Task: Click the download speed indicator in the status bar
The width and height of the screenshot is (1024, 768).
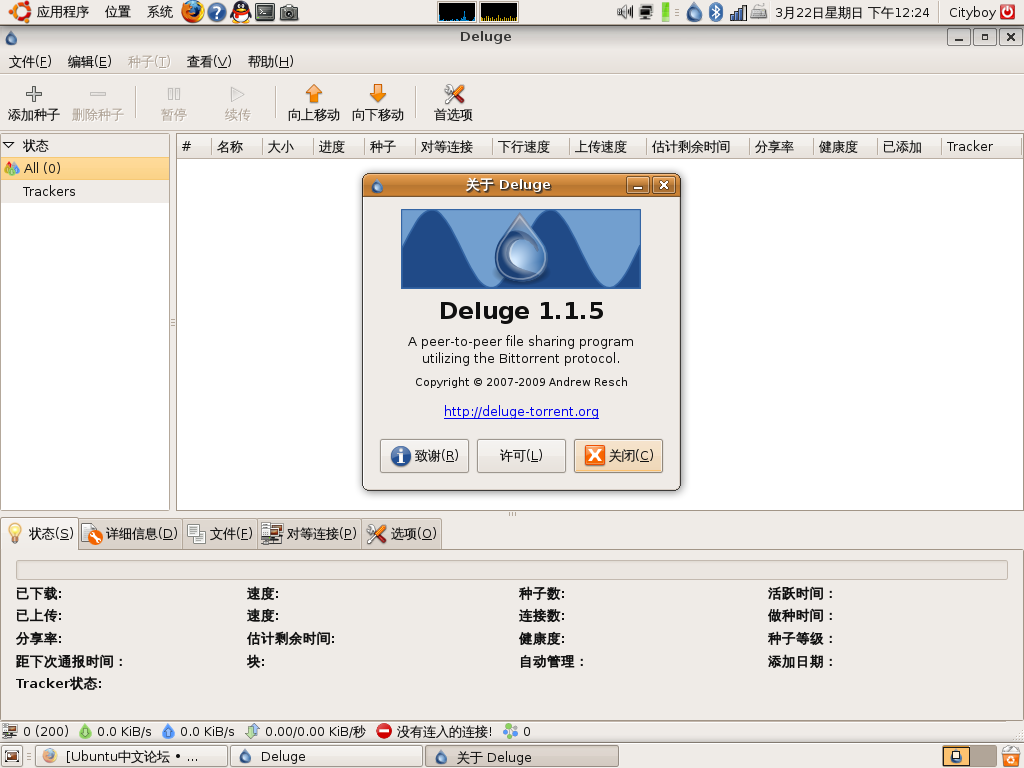Action: [x=115, y=731]
